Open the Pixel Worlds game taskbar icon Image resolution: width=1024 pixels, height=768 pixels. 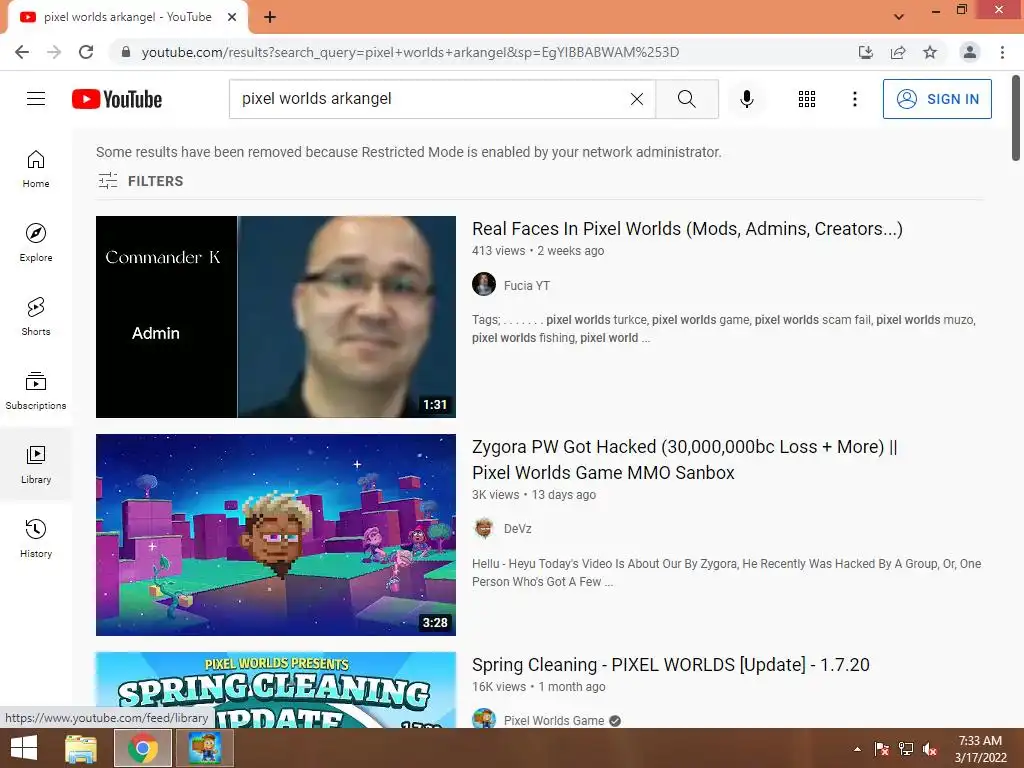205,748
